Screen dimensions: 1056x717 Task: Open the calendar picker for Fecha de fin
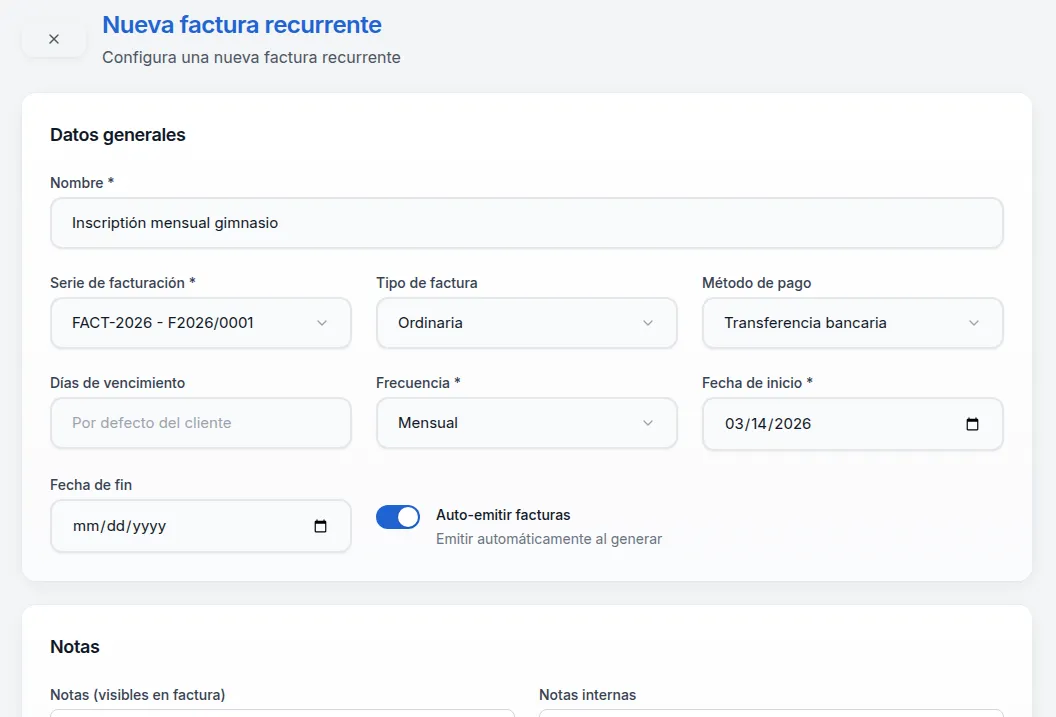(320, 526)
